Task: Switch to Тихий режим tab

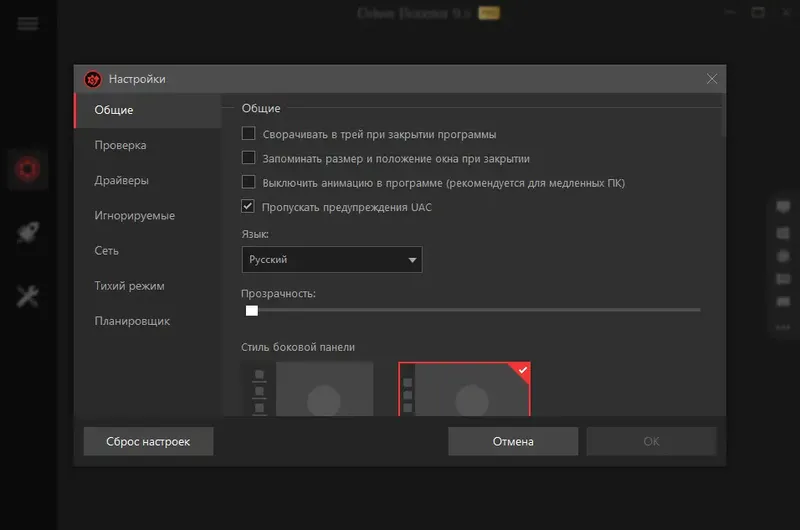Action: (x=147, y=286)
